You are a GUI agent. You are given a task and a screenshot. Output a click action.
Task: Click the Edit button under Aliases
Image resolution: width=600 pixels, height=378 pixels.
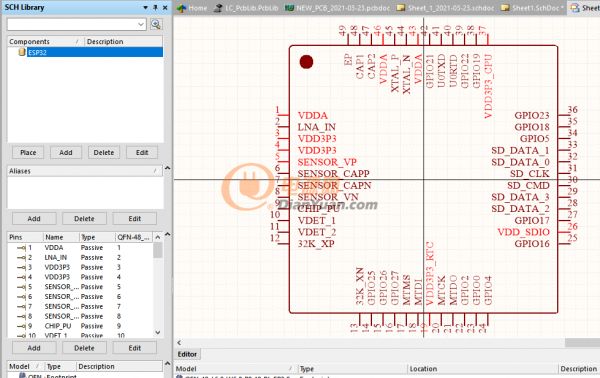pyautogui.click(x=134, y=218)
